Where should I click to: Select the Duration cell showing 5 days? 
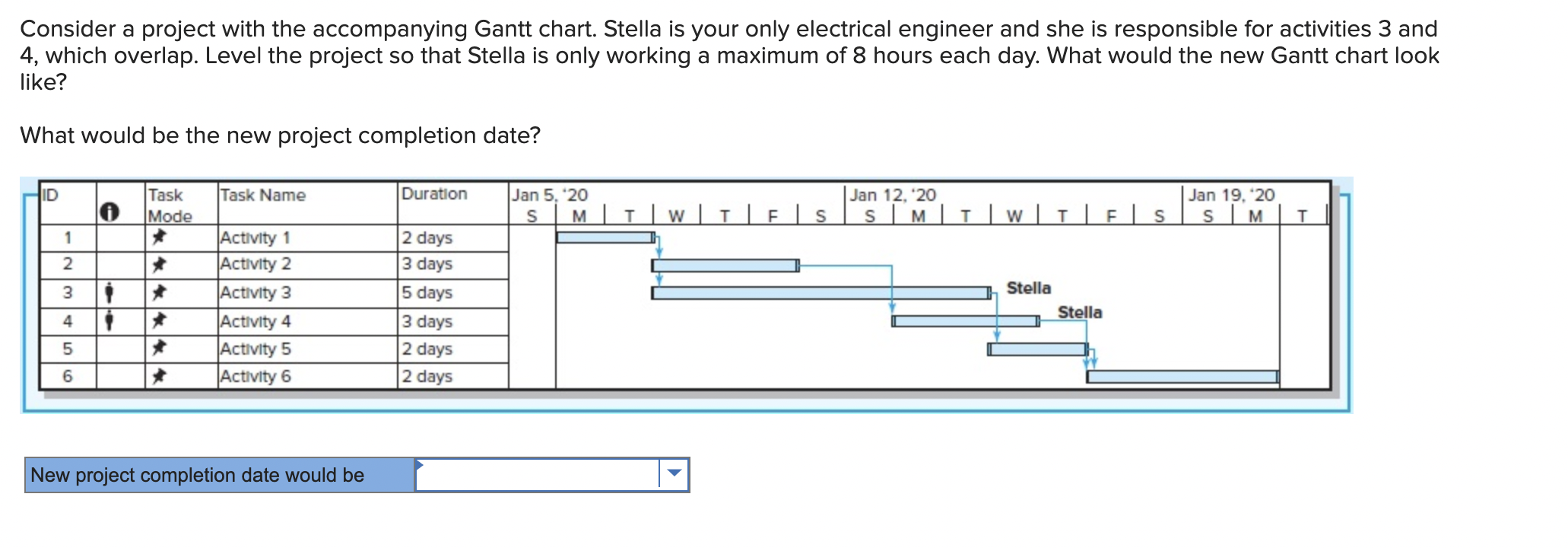pyautogui.click(x=426, y=292)
